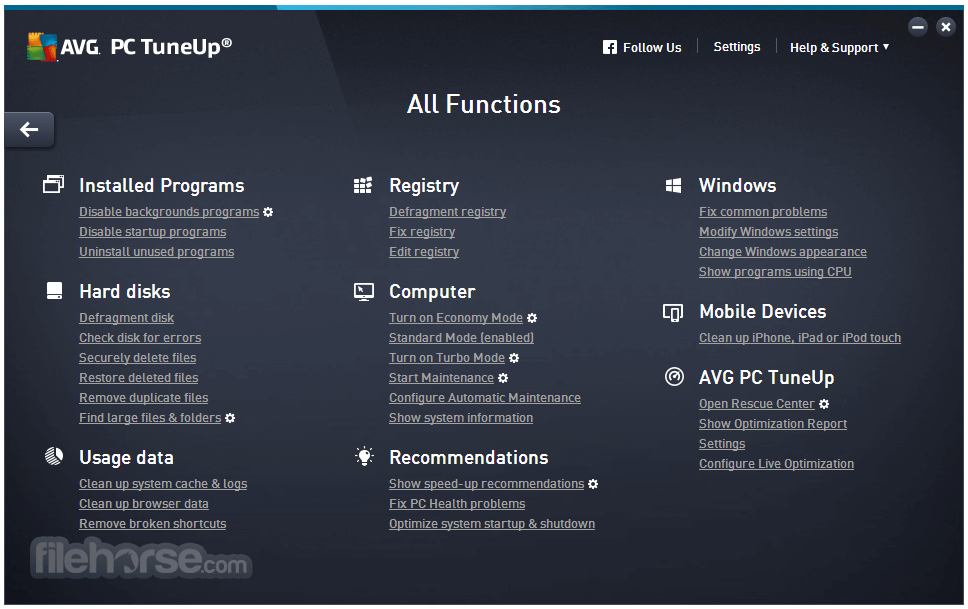Click gear icon beside Turn on Economy Mode

click(532, 318)
